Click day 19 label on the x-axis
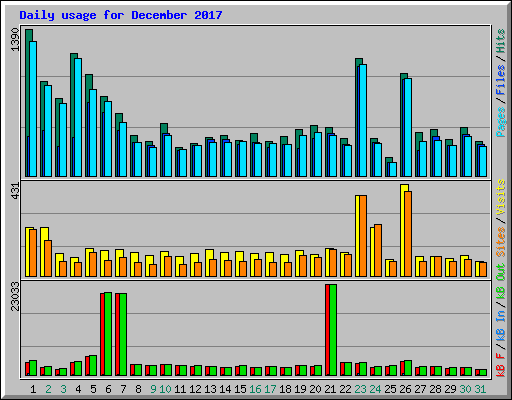Image resolution: width=512 pixels, height=400 pixels. pyautogui.click(x=300, y=389)
